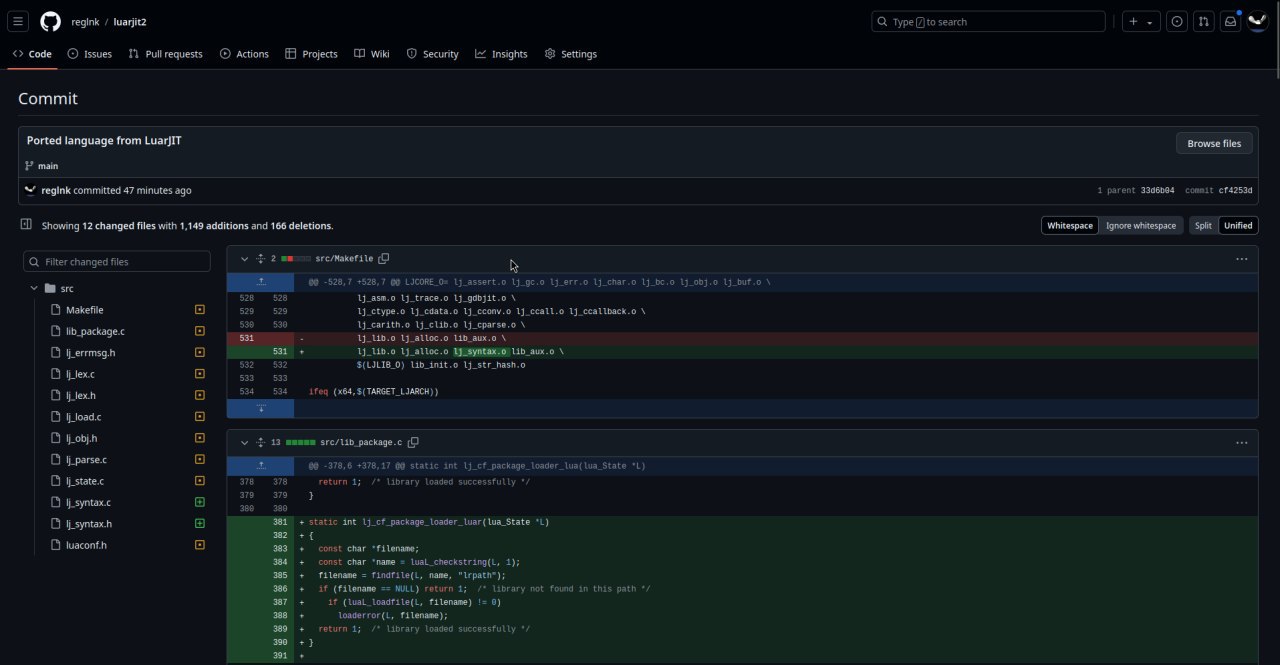Enable Ignore whitespace option
The height and width of the screenshot is (665, 1280).
(x=1141, y=226)
